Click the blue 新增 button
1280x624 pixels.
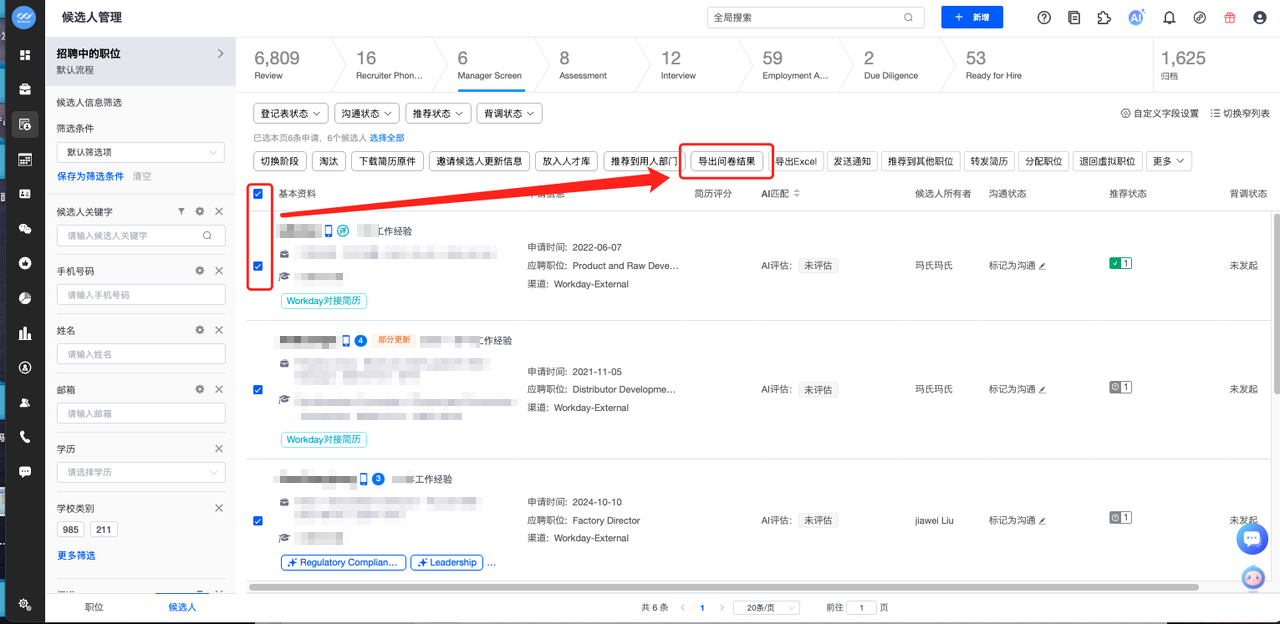[972, 17]
